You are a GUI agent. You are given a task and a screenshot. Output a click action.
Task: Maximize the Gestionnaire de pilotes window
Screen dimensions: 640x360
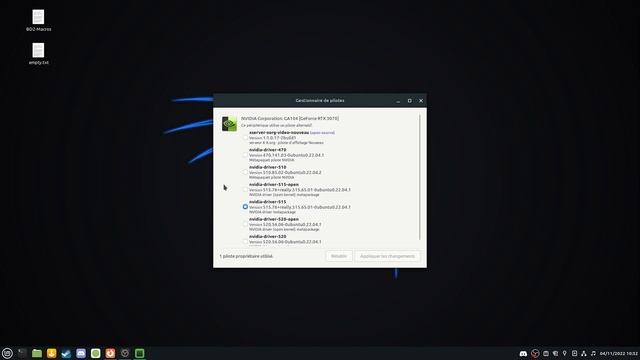pos(409,101)
